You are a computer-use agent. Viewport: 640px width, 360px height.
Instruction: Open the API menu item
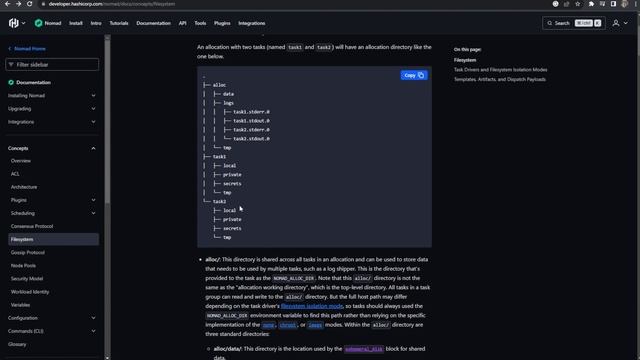(182, 23)
